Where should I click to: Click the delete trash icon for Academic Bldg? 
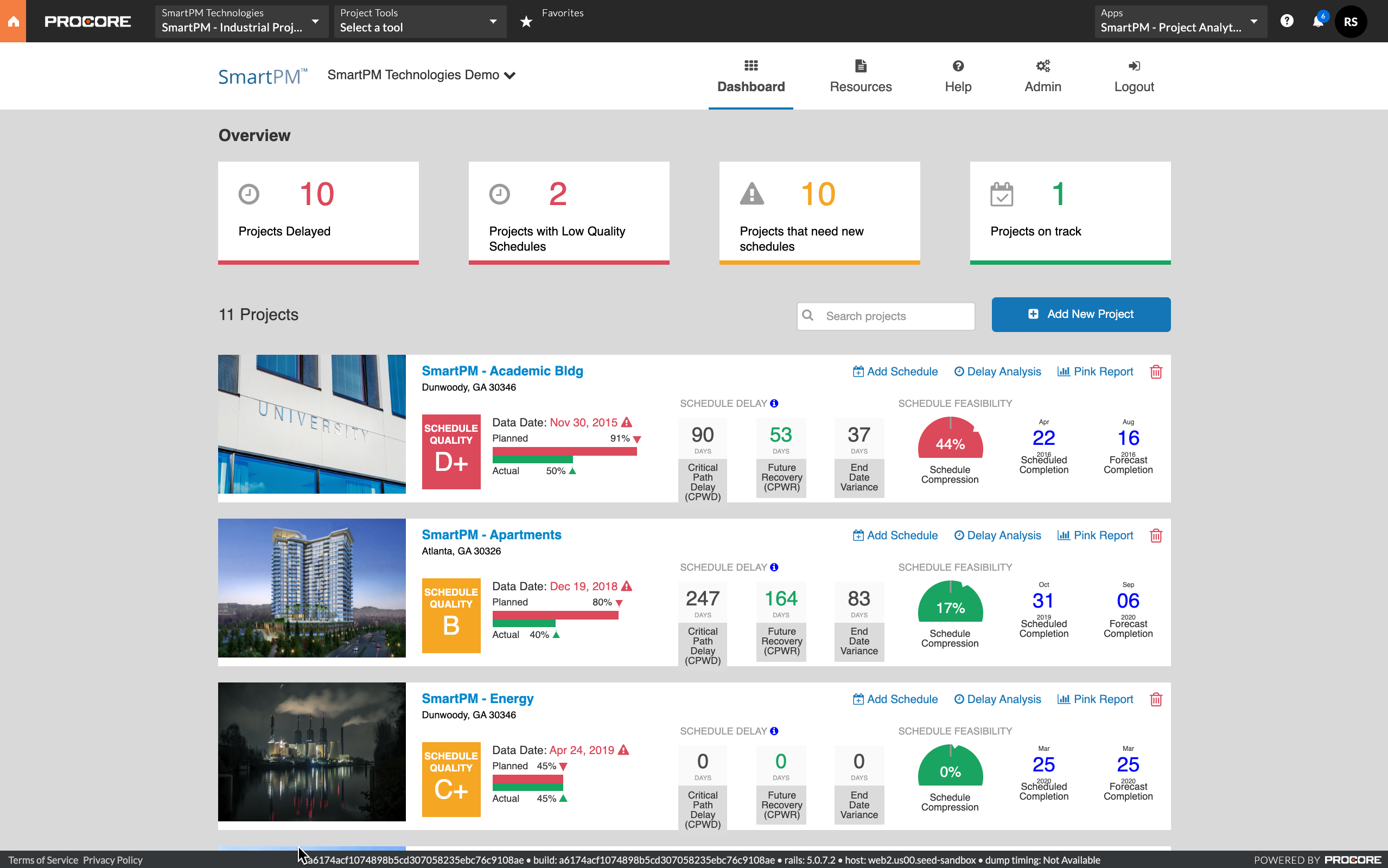tap(1156, 372)
